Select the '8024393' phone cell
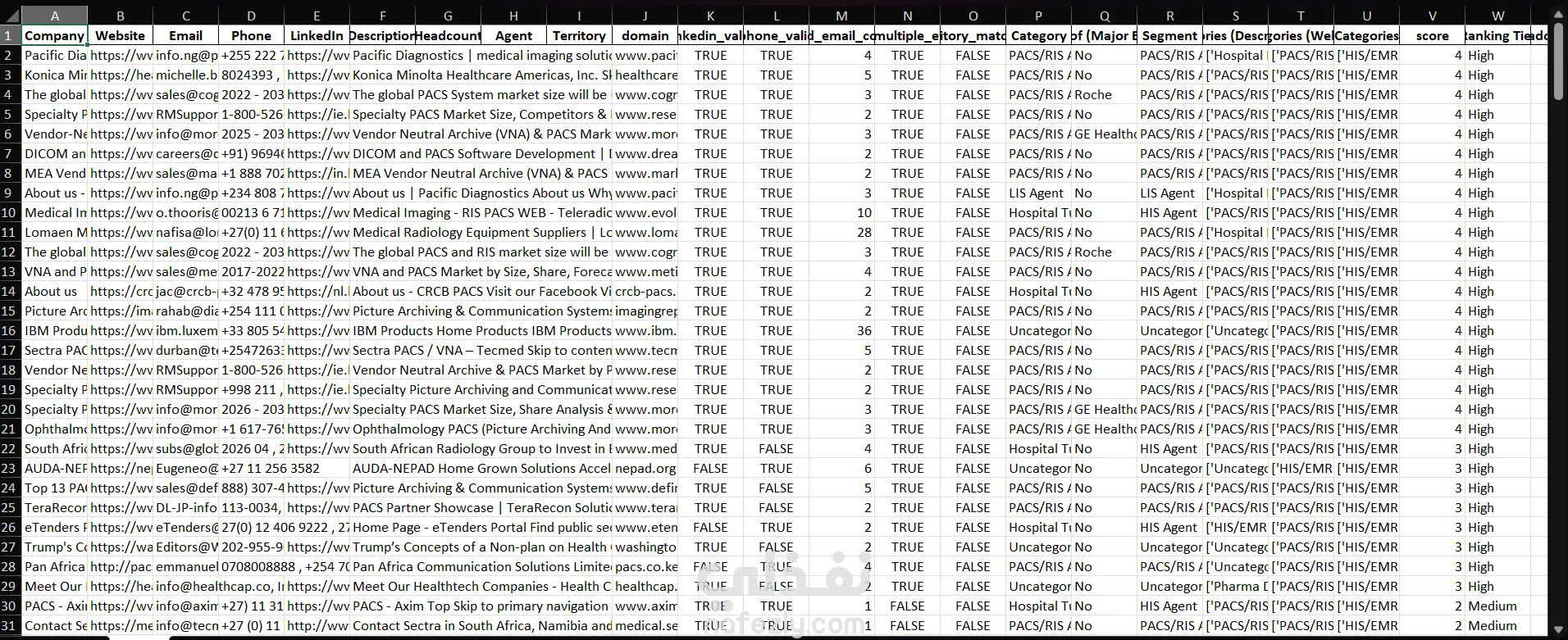Image resolution: width=1568 pixels, height=640 pixels. click(251, 75)
